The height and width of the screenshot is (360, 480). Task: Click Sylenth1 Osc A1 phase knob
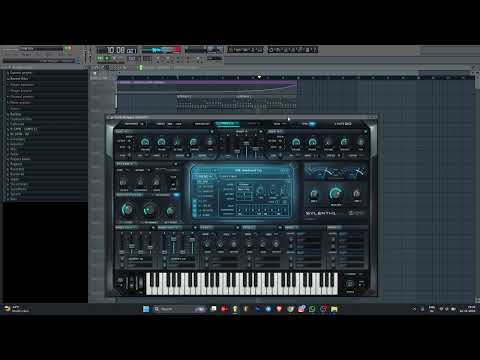pos(161,143)
